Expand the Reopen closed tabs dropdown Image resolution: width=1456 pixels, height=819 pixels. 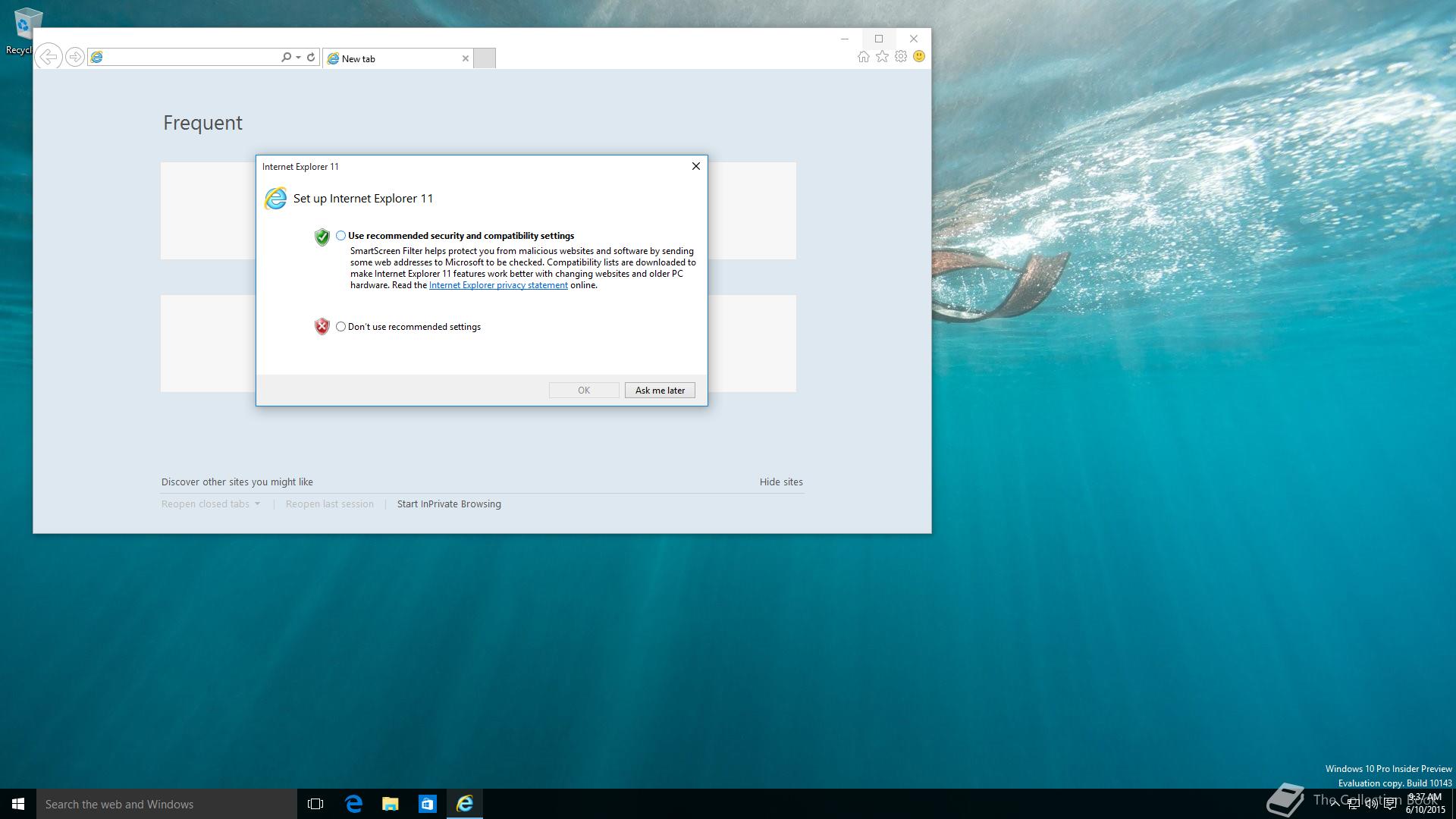coord(211,504)
